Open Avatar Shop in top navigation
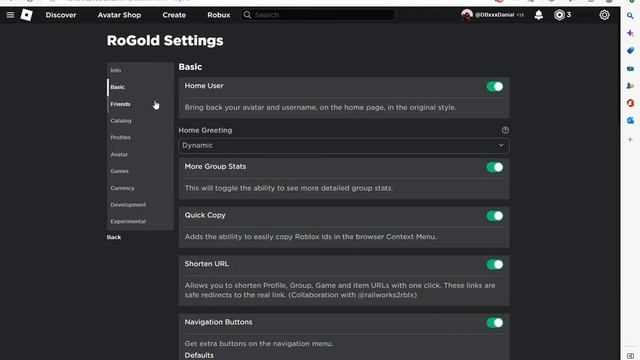This screenshot has width=640, height=360. (x=119, y=15)
